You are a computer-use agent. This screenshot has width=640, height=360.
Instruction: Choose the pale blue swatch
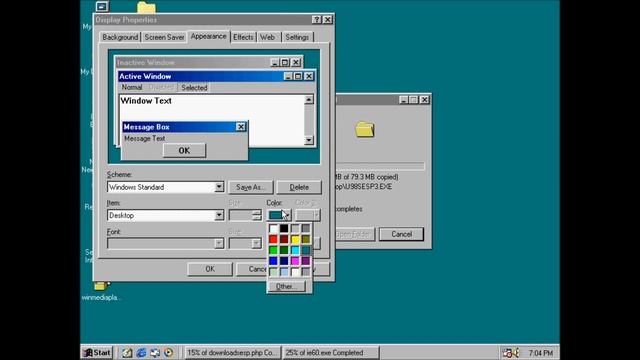[x=284, y=272]
